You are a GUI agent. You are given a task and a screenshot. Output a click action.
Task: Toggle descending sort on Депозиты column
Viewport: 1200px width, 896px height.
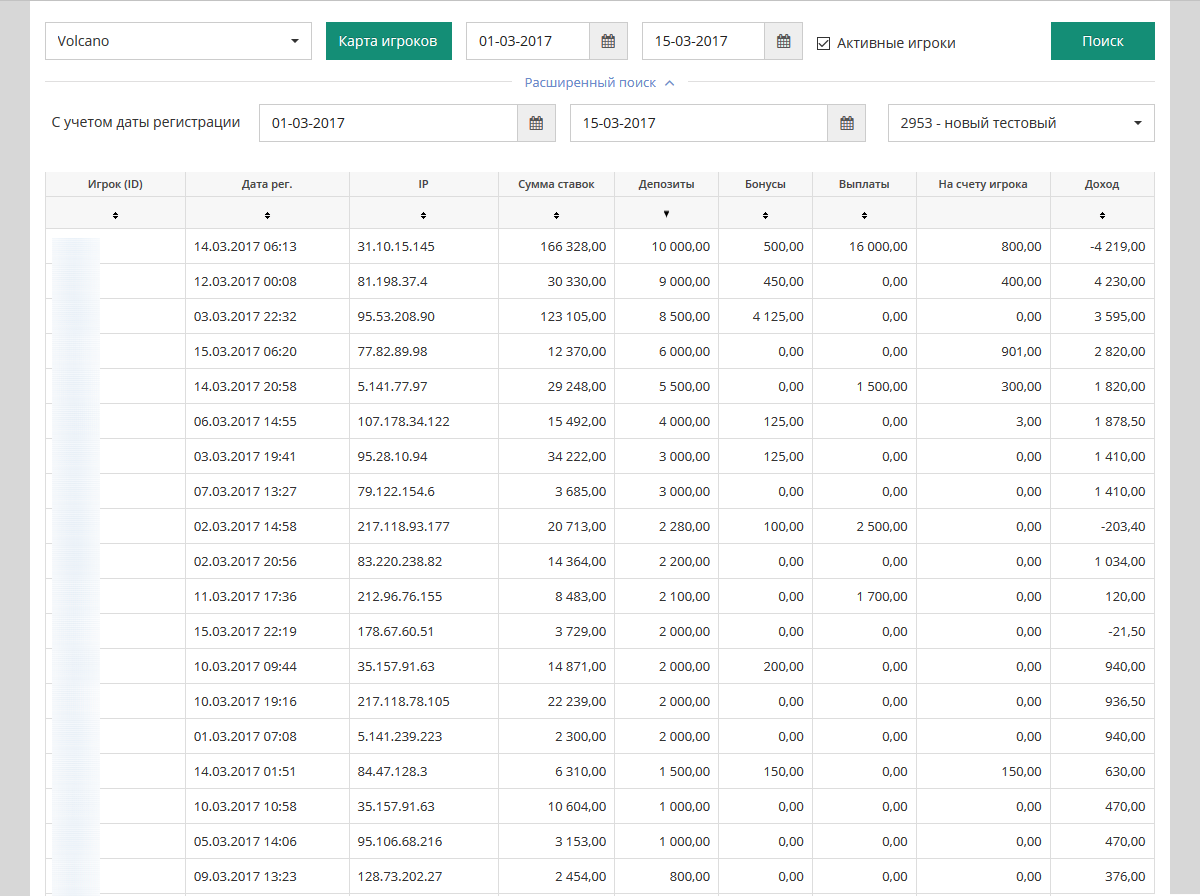[x=666, y=214]
